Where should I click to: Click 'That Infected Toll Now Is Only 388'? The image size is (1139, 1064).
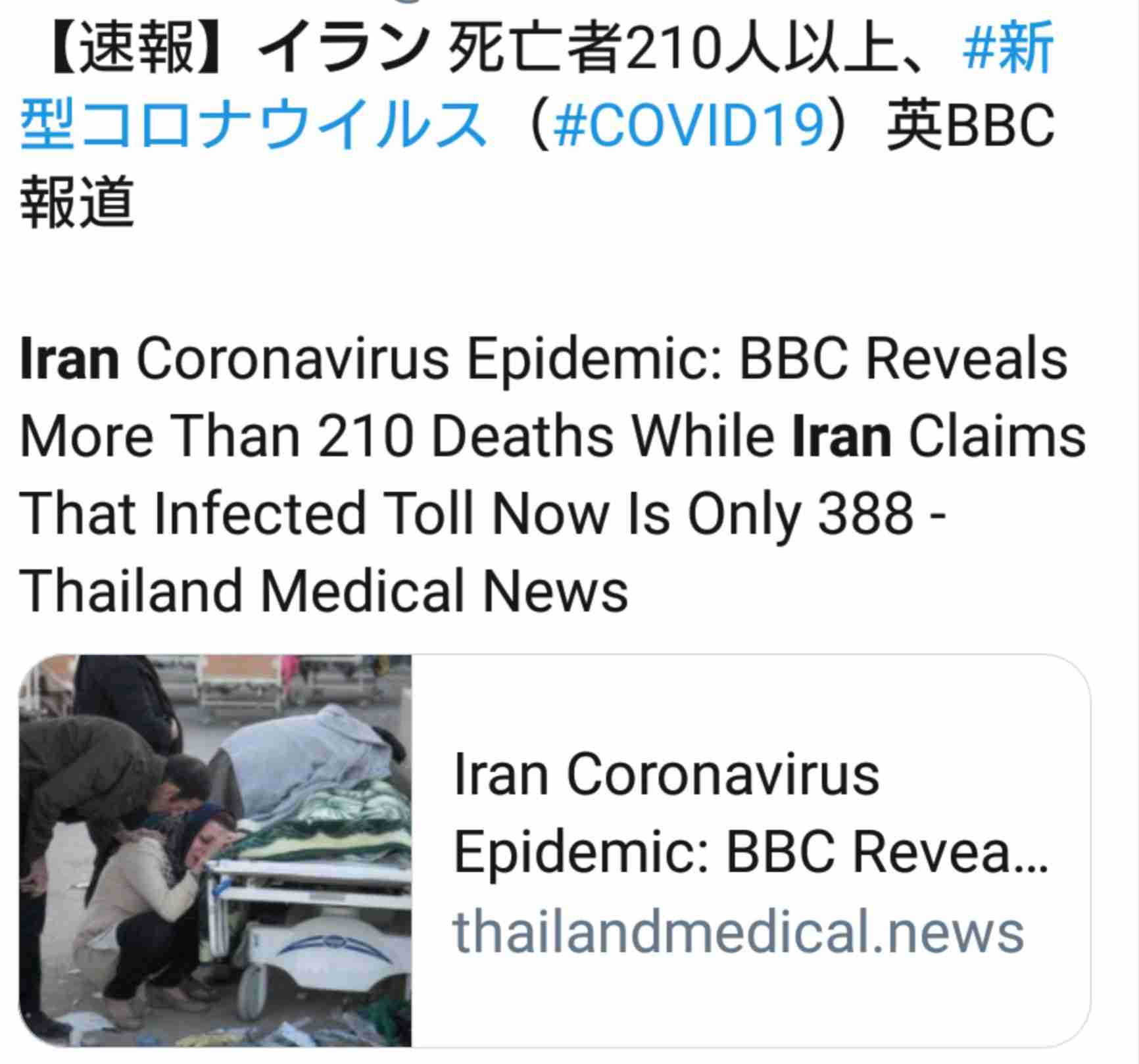click(x=466, y=514)
